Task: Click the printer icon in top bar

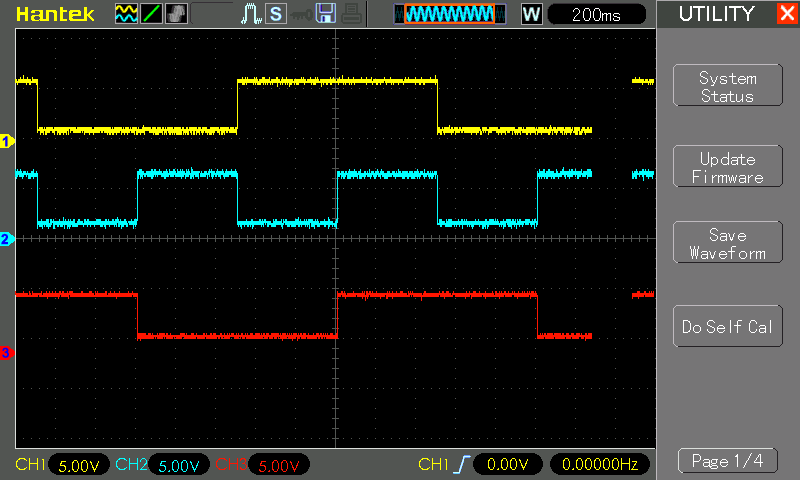Action: [350, 14]
